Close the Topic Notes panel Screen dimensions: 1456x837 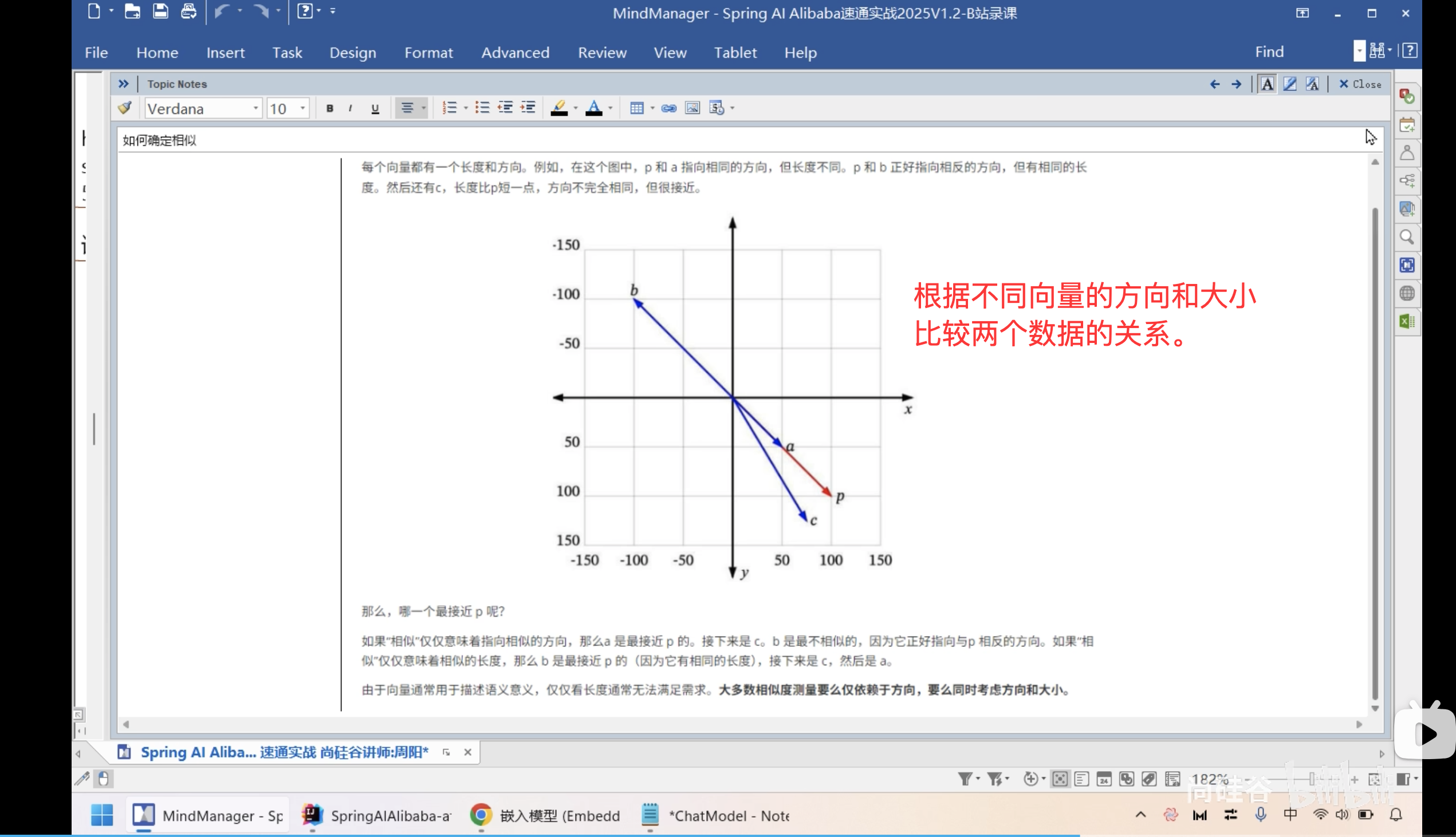1359,84
